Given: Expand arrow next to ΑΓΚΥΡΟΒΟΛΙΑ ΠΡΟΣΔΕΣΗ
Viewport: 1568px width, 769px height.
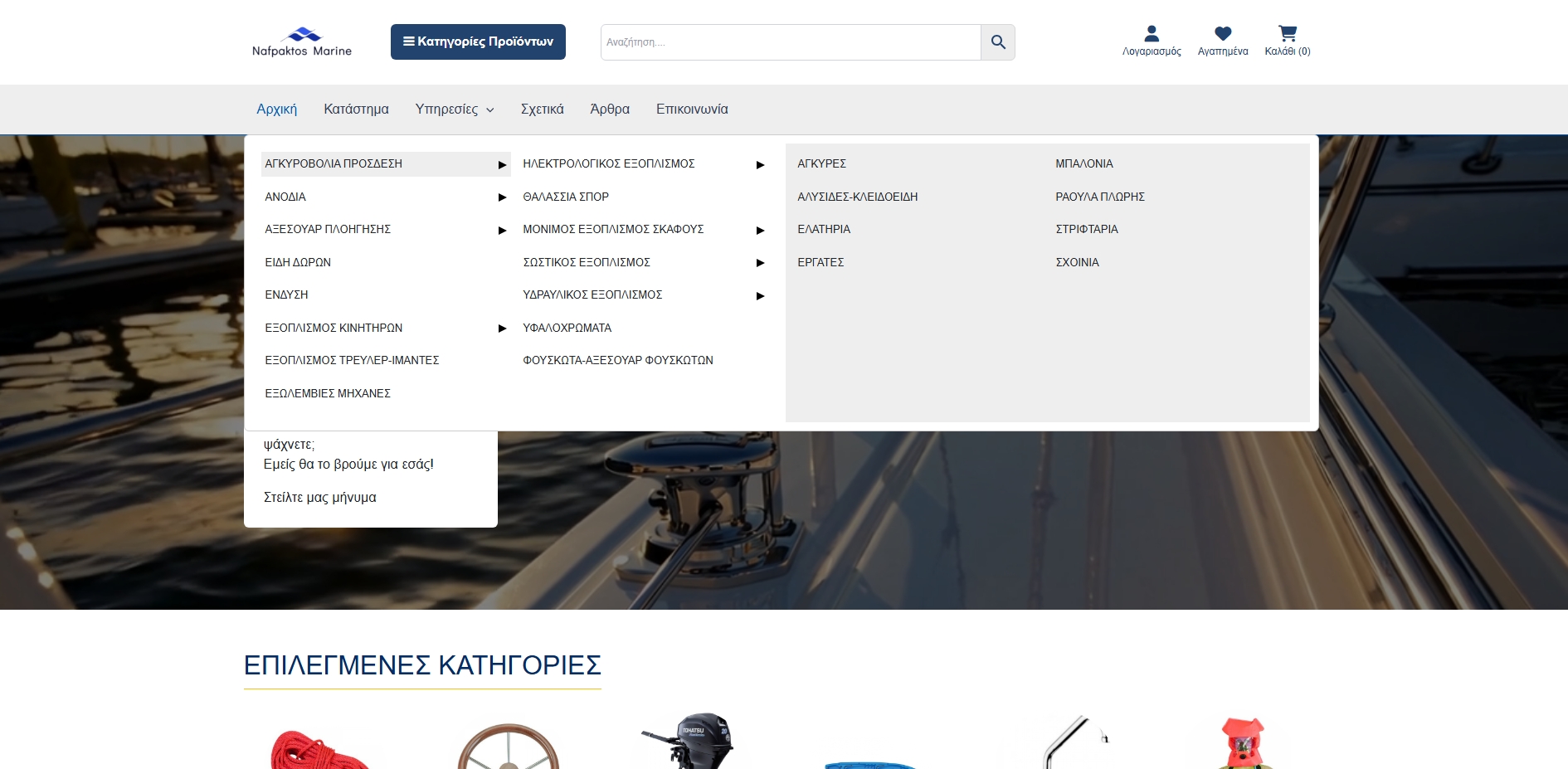Looking at the screenshot, I should 502,164.
